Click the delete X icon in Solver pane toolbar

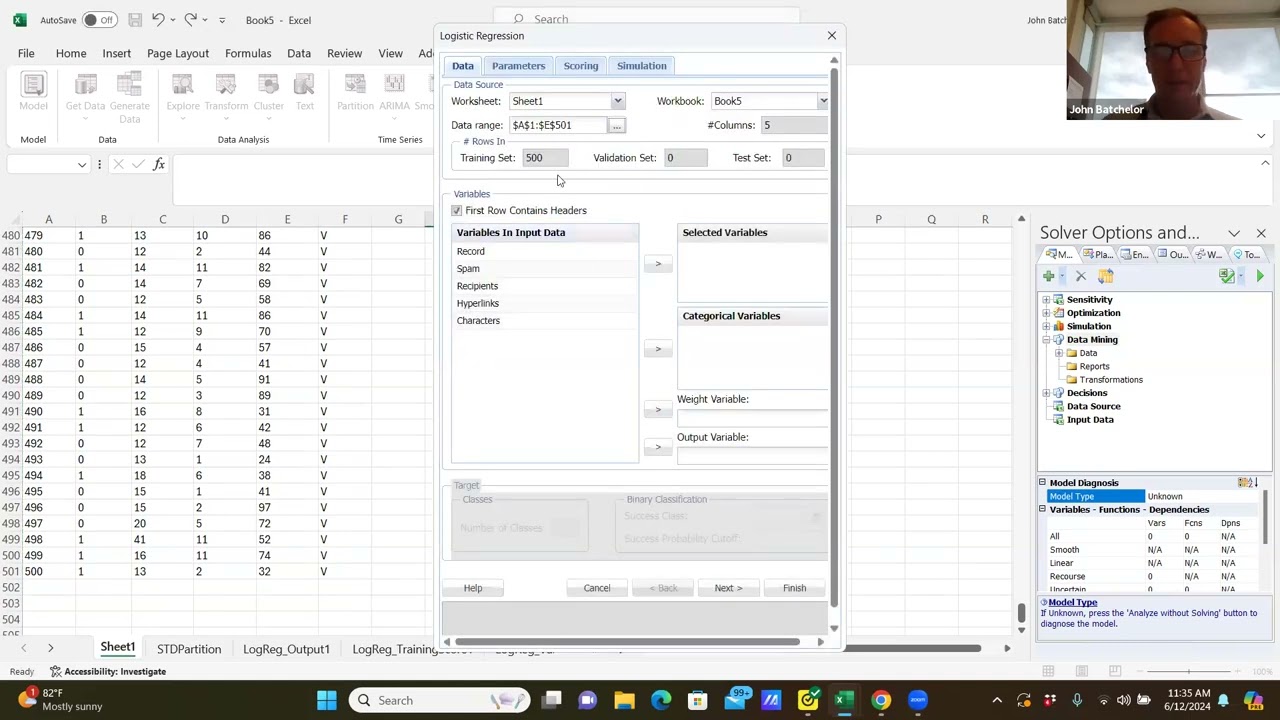1081,276
